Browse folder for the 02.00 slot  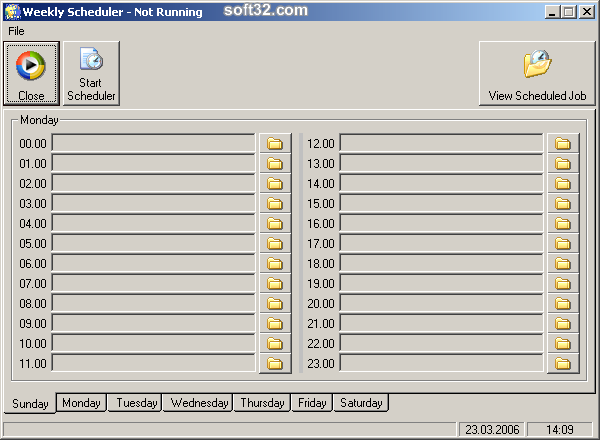275,183
